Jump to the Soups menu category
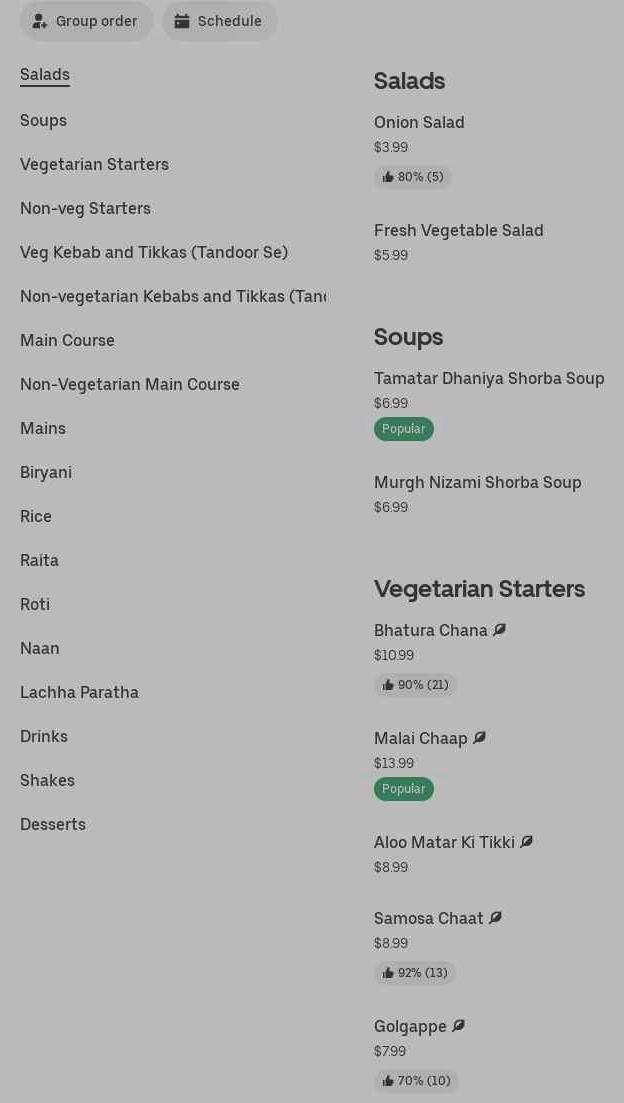624x1103 pixels. click(43, 120)
